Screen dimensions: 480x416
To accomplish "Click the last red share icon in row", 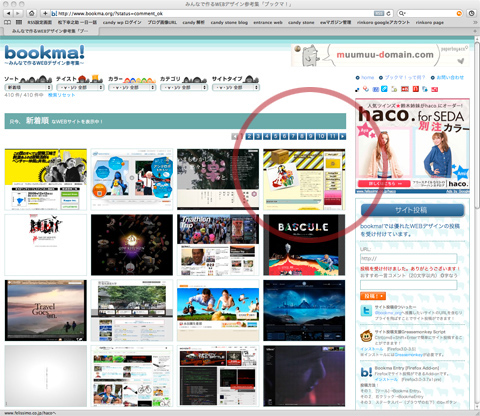I will tap(435, 89).
